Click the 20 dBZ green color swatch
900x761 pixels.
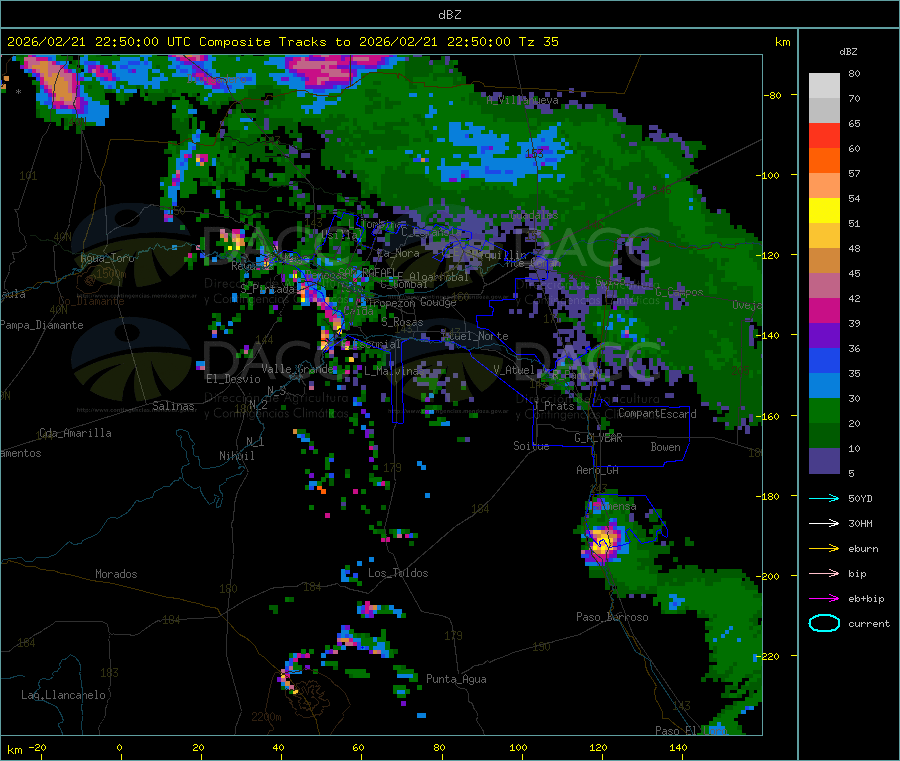tap(824, 410)
